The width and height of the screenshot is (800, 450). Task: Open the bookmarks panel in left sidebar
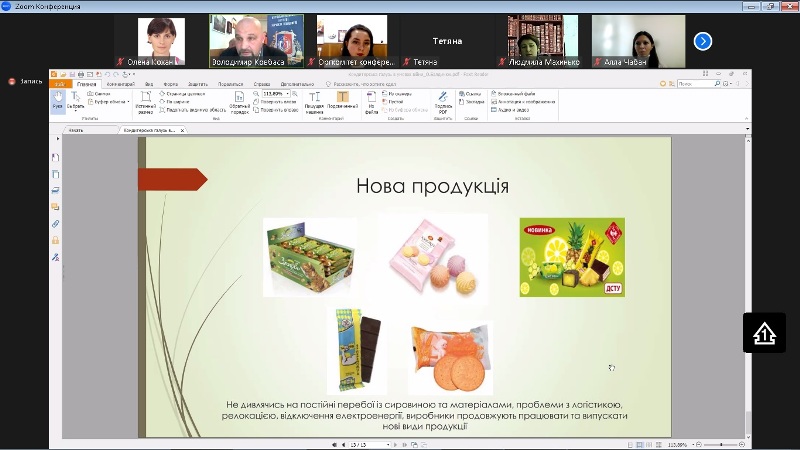point(56,158)
